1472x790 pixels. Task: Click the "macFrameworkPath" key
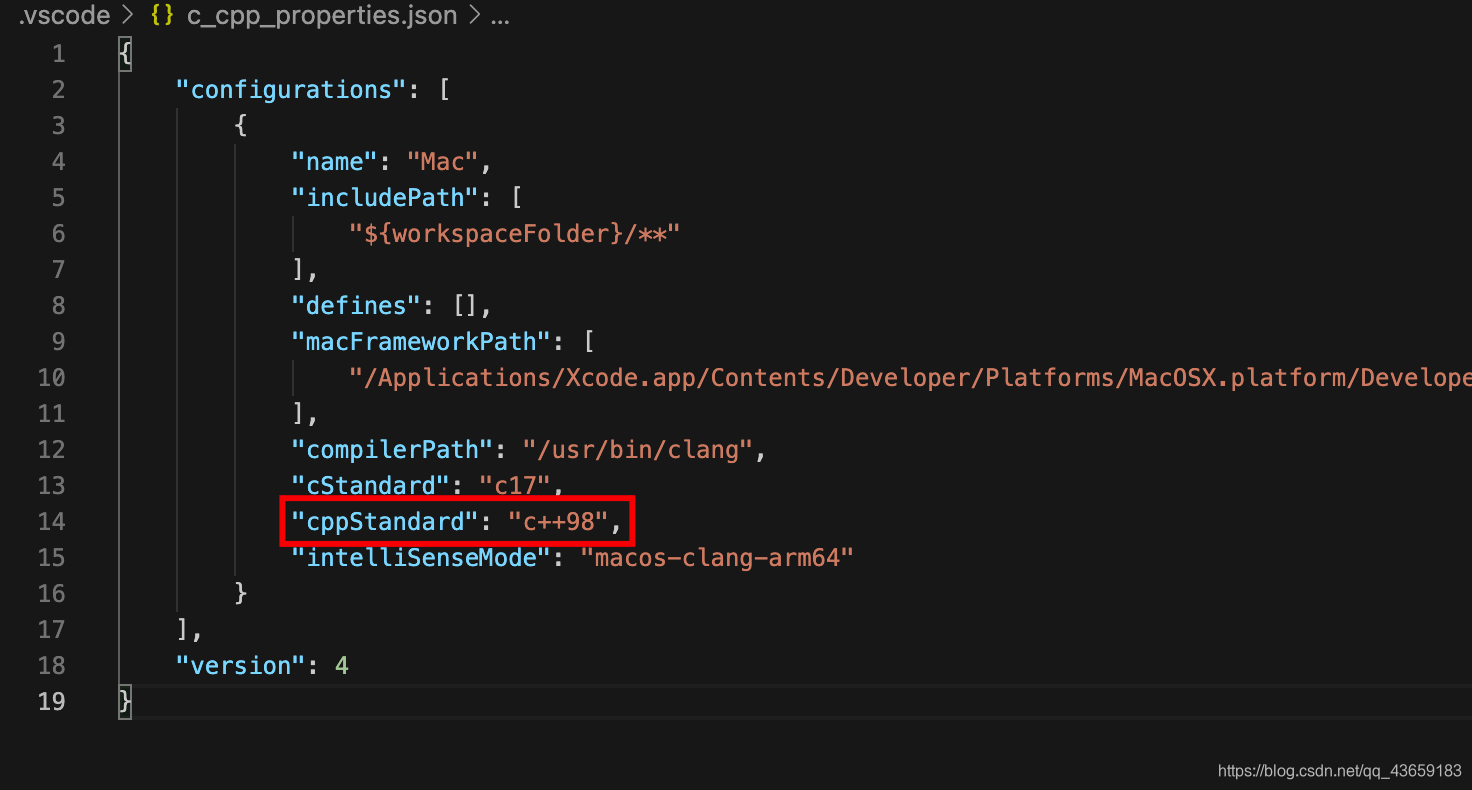(422, 341)
